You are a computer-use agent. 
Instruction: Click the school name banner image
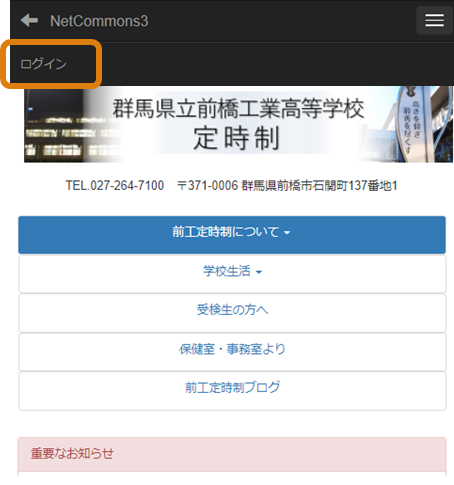click(238, 124)
